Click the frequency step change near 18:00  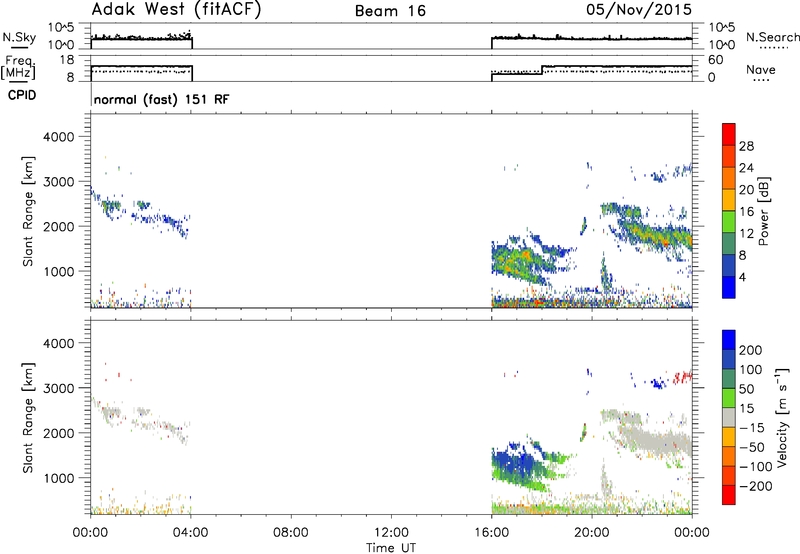click(542, 70)
